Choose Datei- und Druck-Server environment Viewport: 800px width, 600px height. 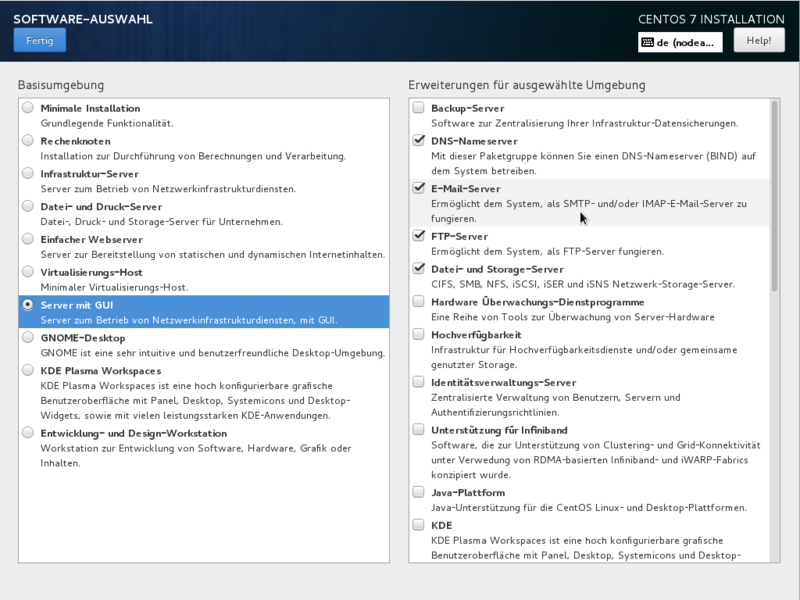coord(28,206)
